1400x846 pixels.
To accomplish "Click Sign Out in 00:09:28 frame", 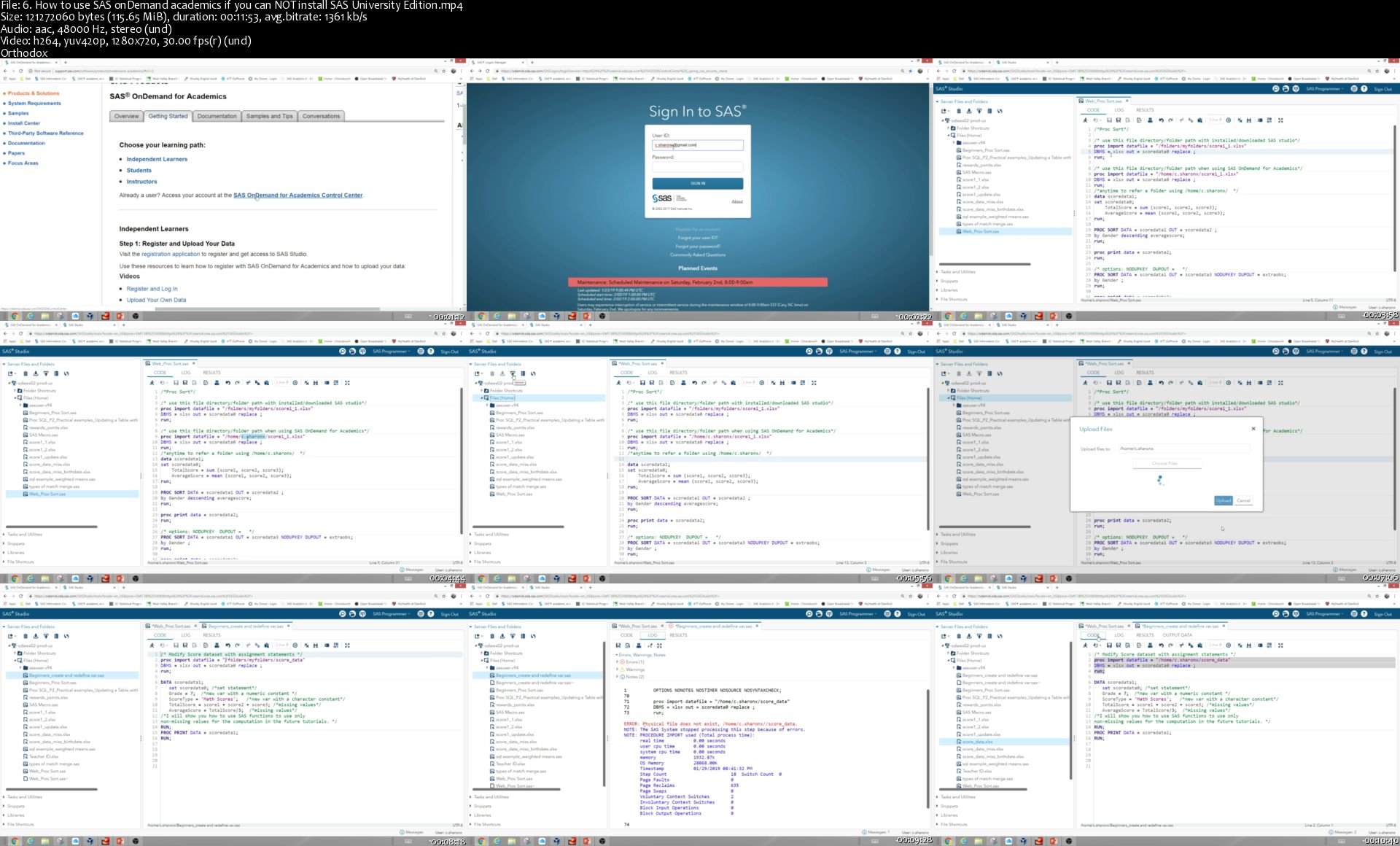I will [x=916, y=614].
